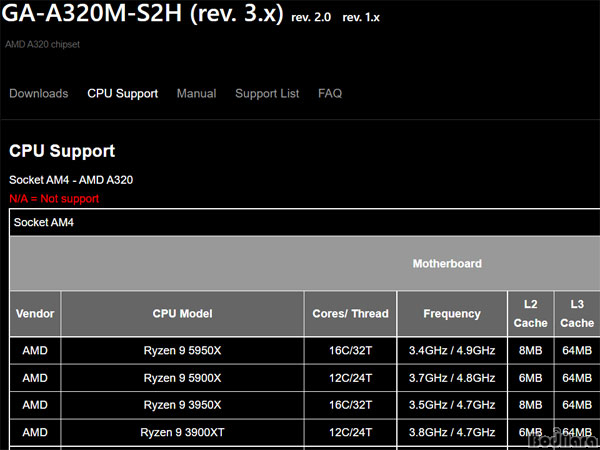The width and height of the screenshot is (600, 450).
Task: Click the CPU Model column header
Action: click(x=183, y=314)
